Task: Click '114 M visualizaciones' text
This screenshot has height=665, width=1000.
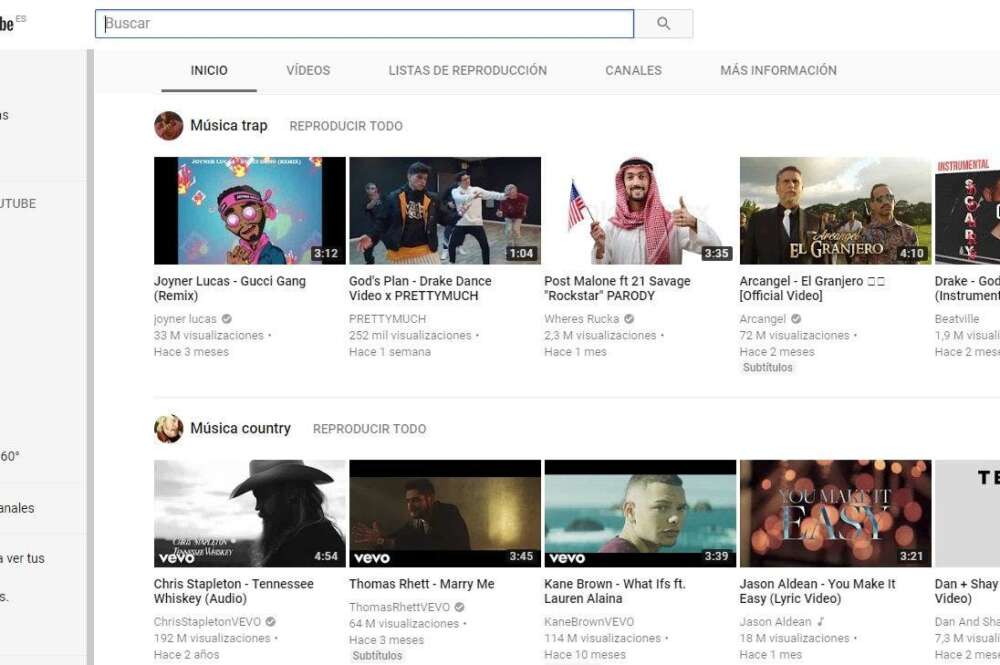Action: pos(603,638)
